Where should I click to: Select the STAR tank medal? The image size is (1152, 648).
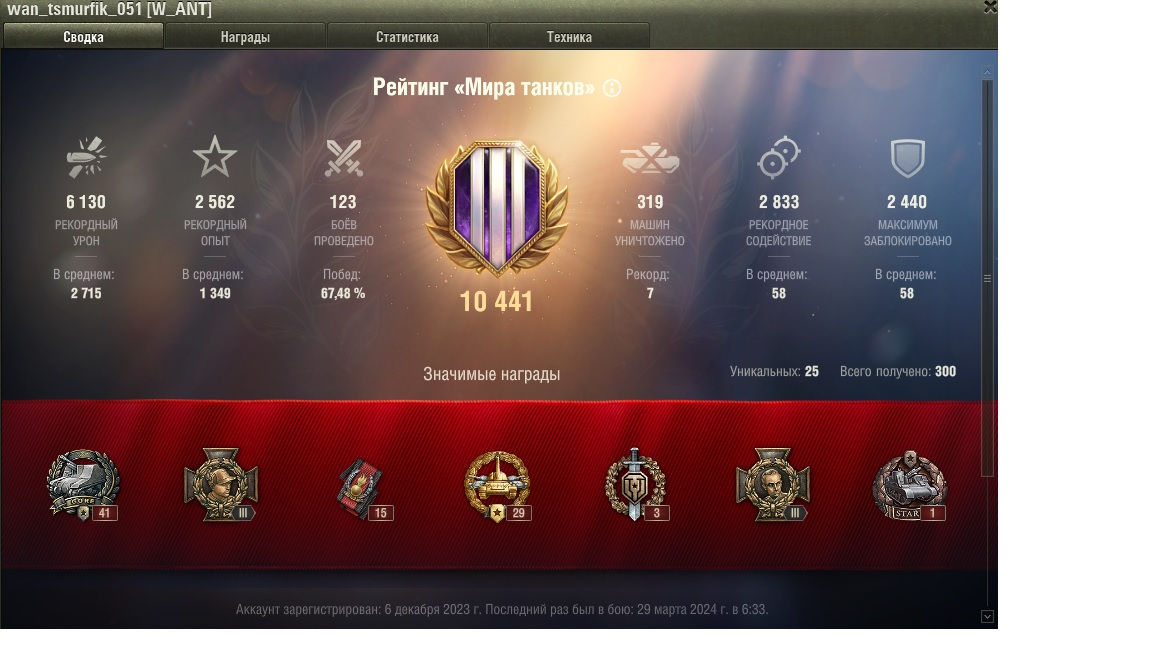910,486
